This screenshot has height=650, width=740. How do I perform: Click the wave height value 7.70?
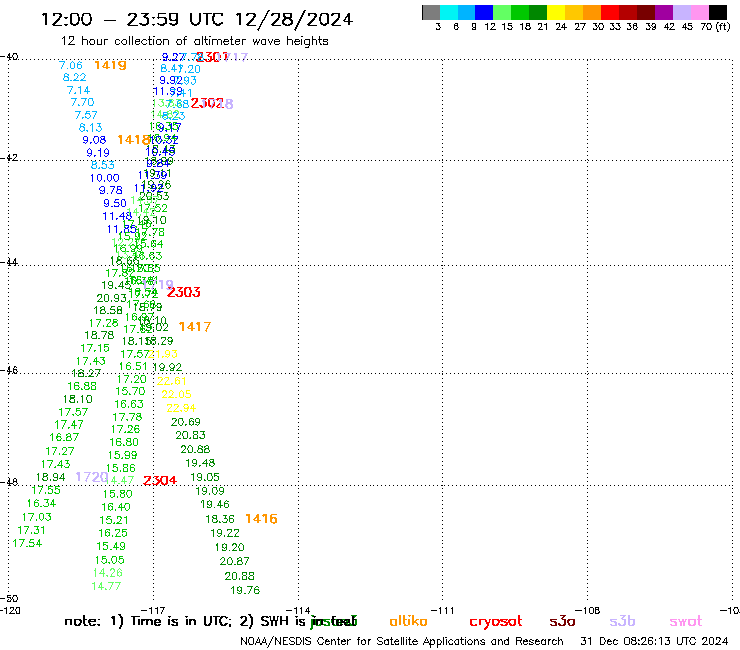82,102
